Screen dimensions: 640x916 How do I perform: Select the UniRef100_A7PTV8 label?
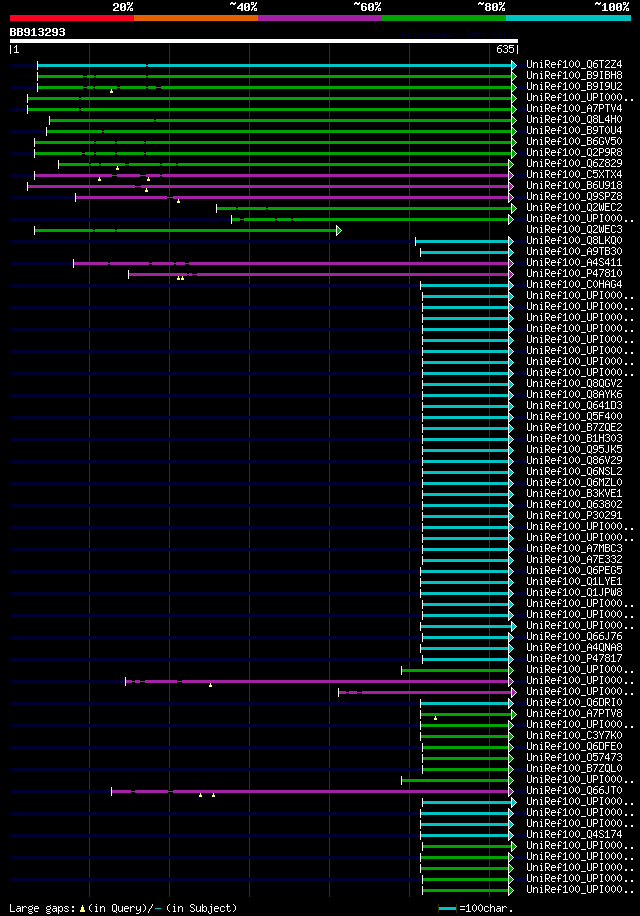coord(574,713)
